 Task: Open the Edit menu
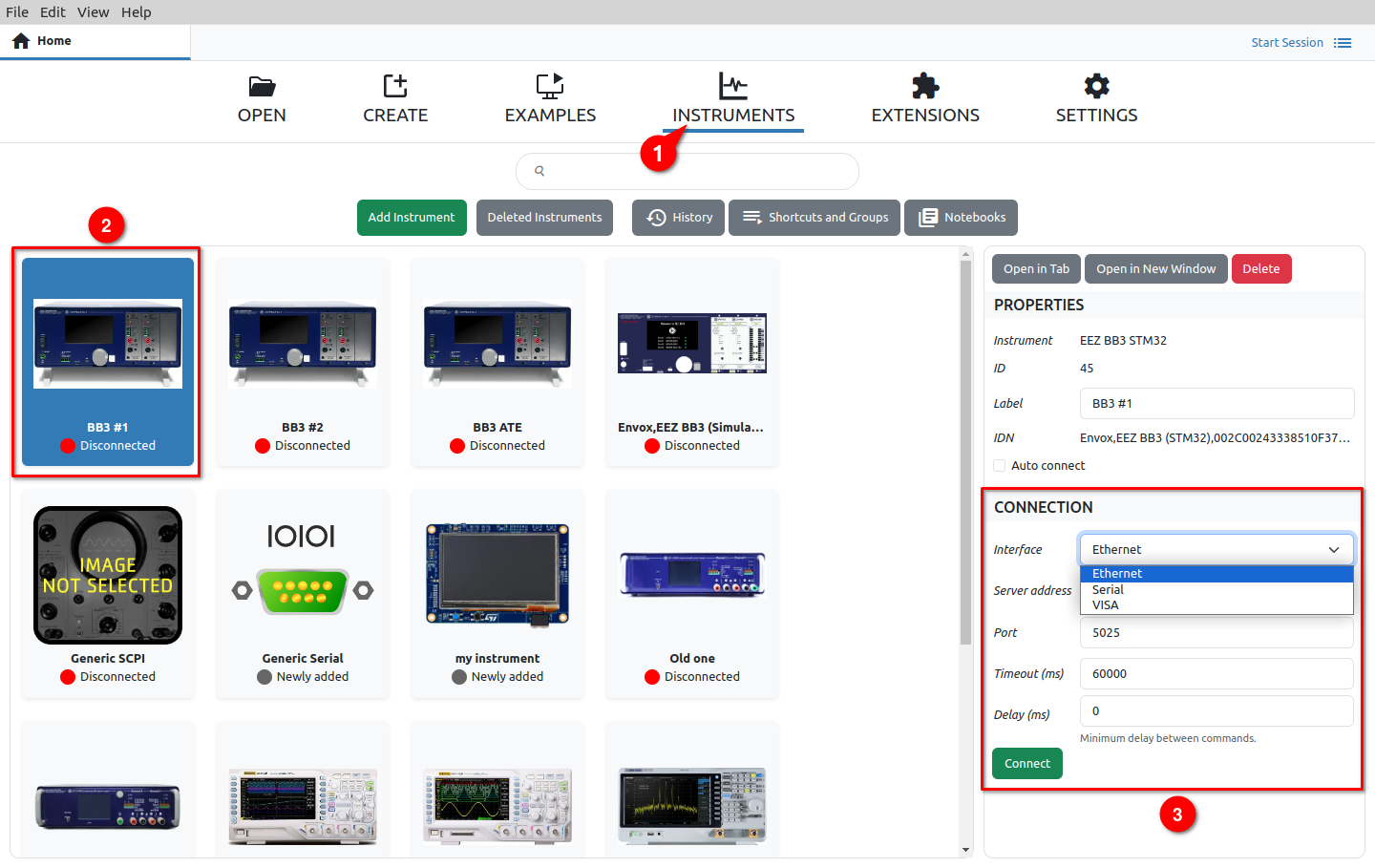click(x=53, y=12)
